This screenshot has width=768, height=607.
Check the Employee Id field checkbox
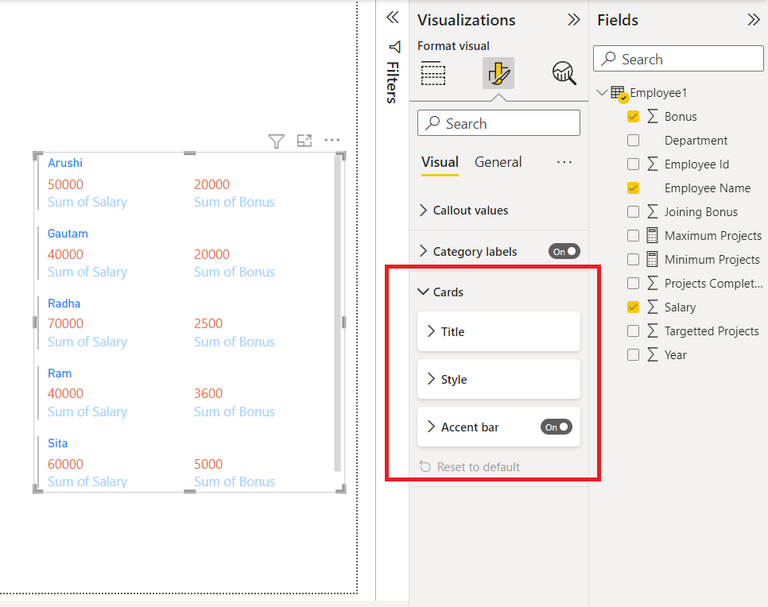click(633, 164)
